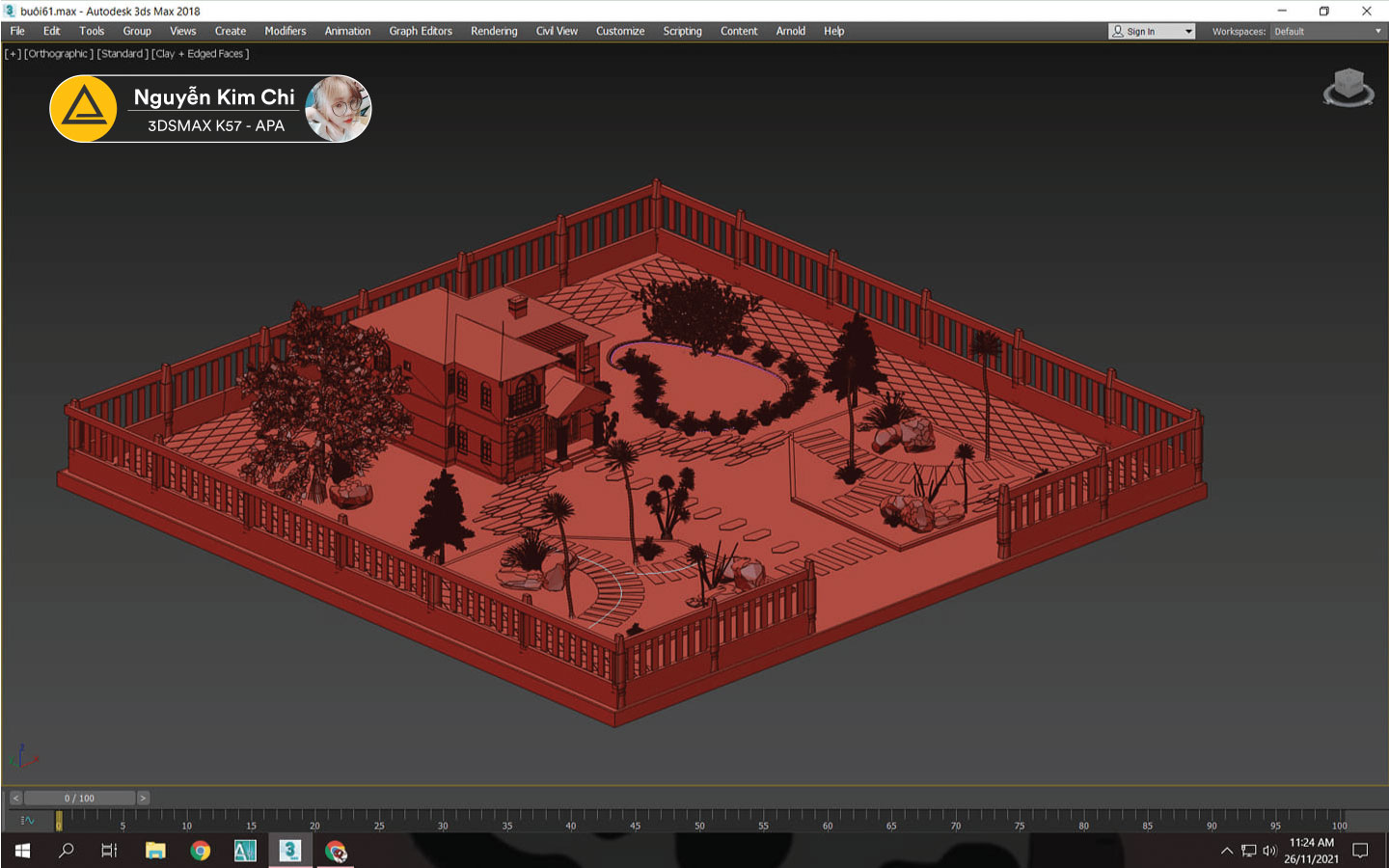Click the taskbar search magnifier
Screen dimensions: 1389x868
[67, 851]
